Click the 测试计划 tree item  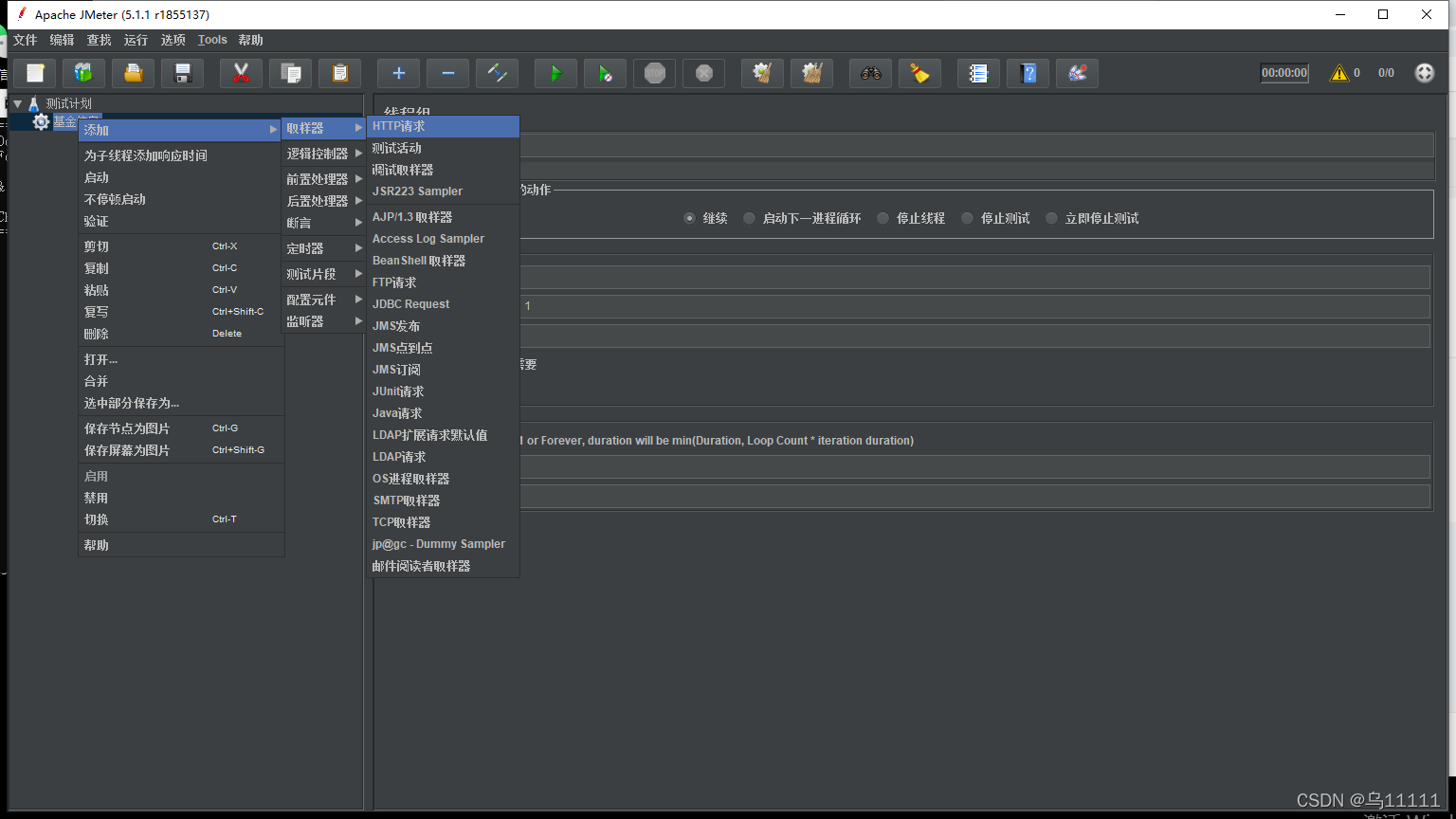[x=68, y=103]
